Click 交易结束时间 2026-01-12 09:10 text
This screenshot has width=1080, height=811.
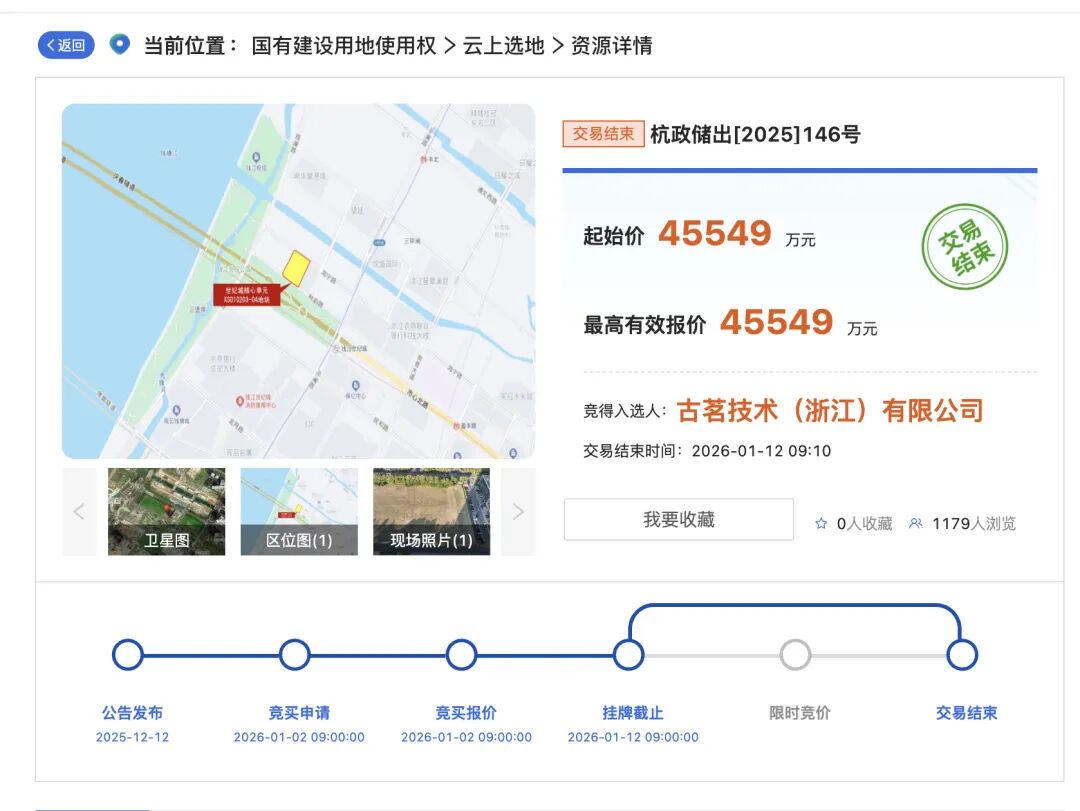pos(707,451)
